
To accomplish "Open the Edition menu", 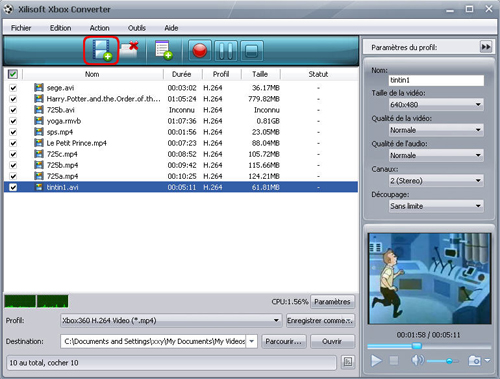I will coord(60,28).
